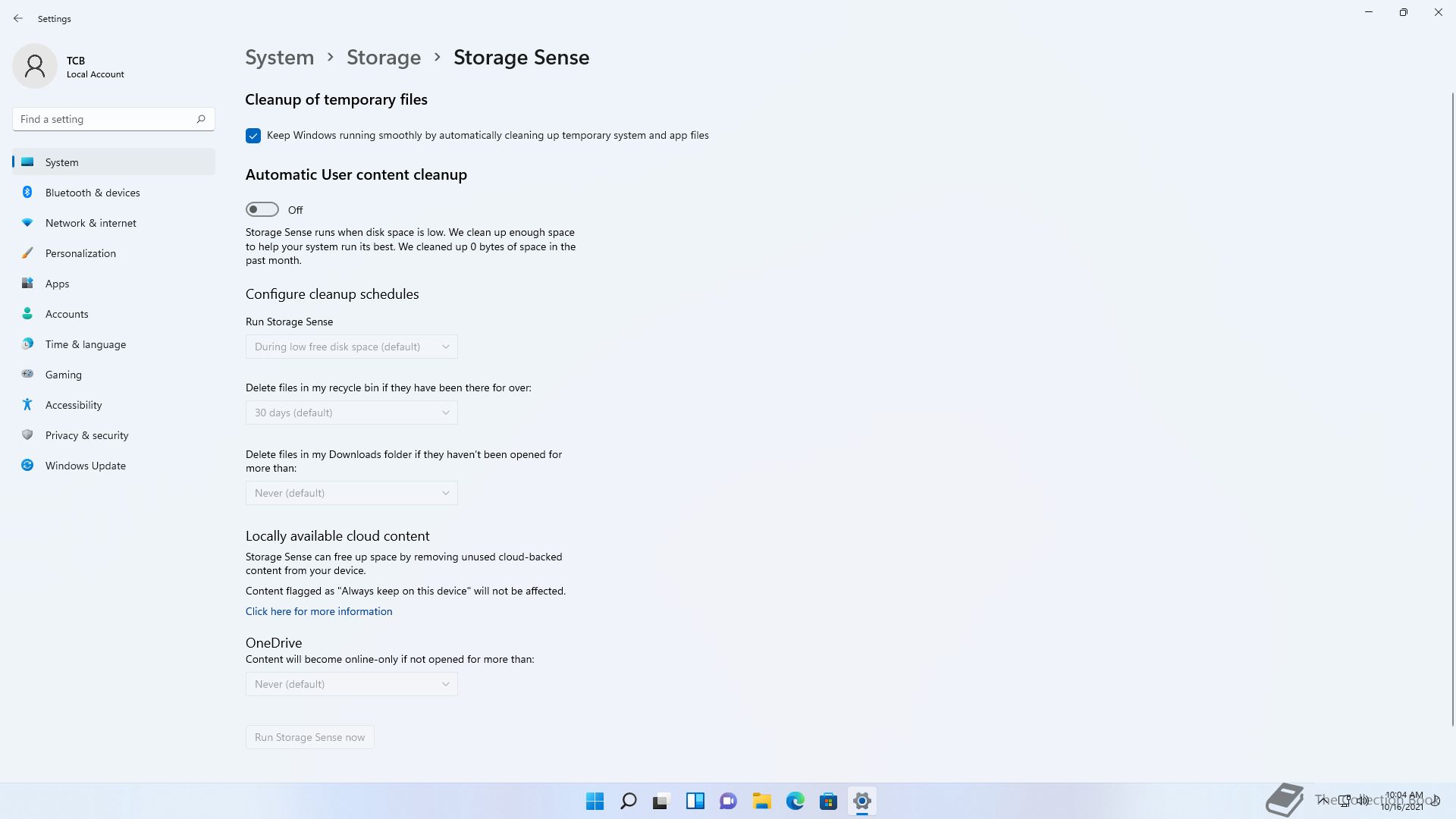
Task: Open File Explorer from the taskbar
Action: [761, 801]
